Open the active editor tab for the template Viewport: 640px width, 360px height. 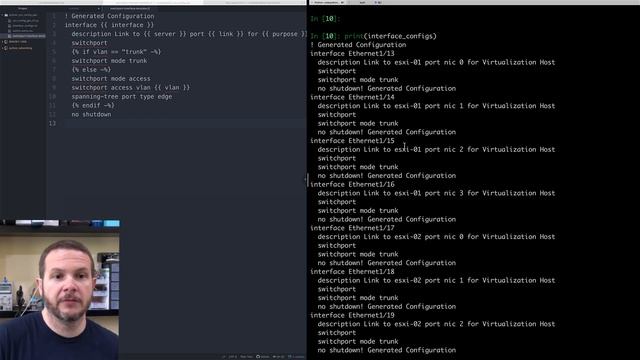[x=130, y=8]
